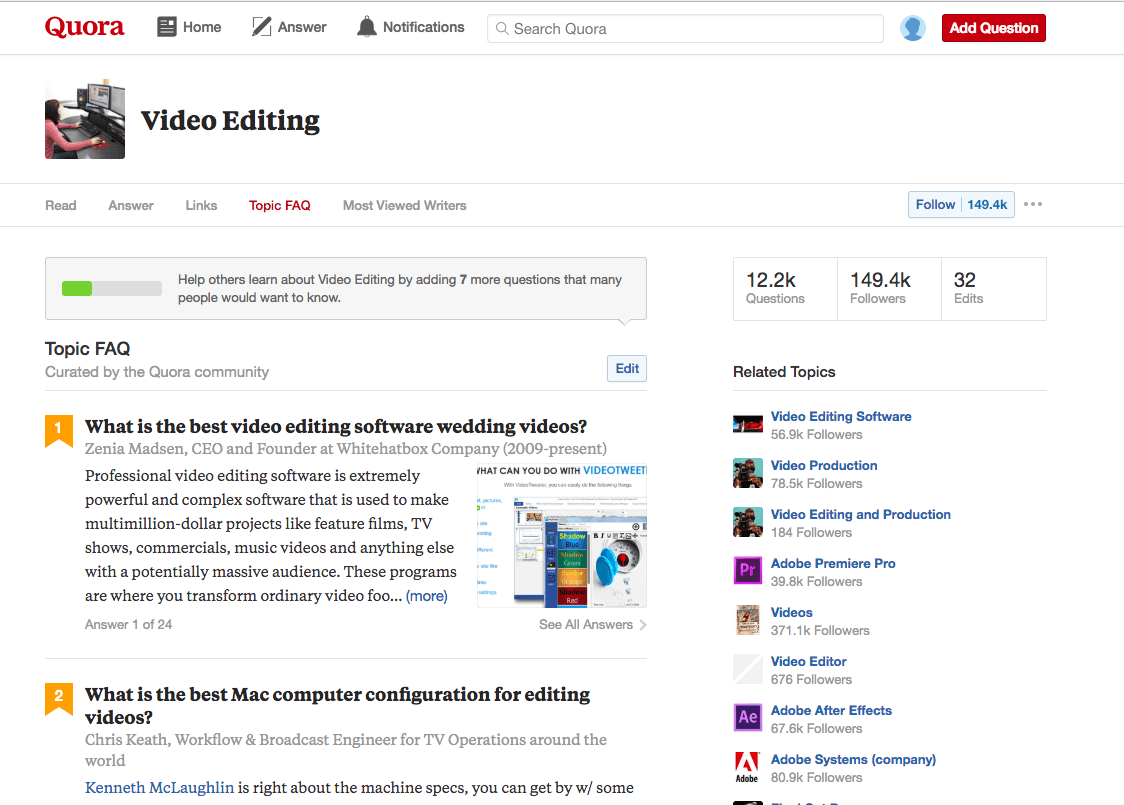Image resolution: width=1124 pixels, height=805 pixels.
Task: Open the Video Production topic link
Action: pos(824,465)
